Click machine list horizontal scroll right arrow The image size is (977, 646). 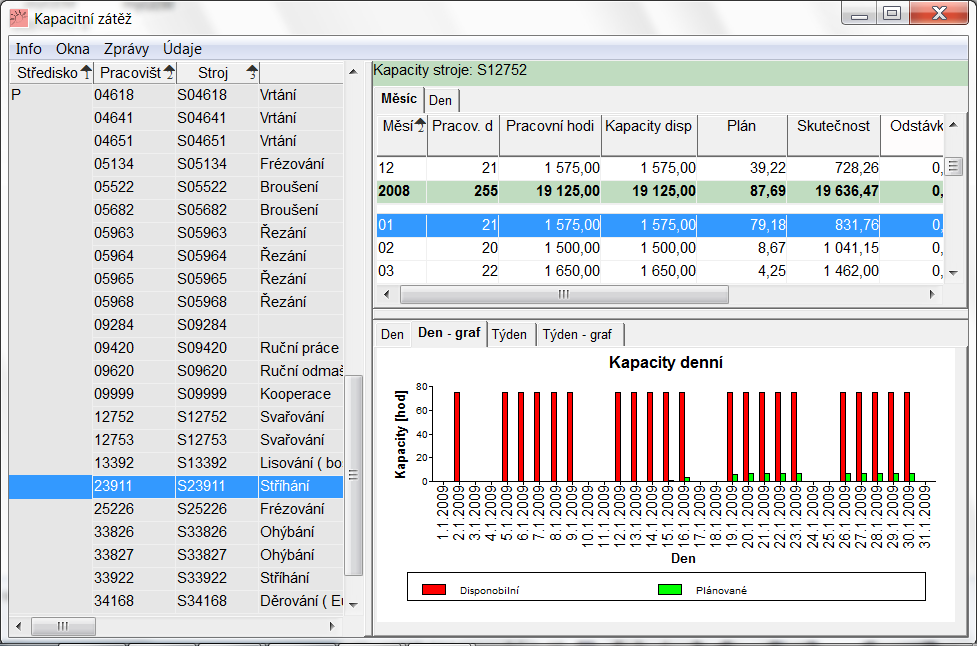[x=332, y=626]
